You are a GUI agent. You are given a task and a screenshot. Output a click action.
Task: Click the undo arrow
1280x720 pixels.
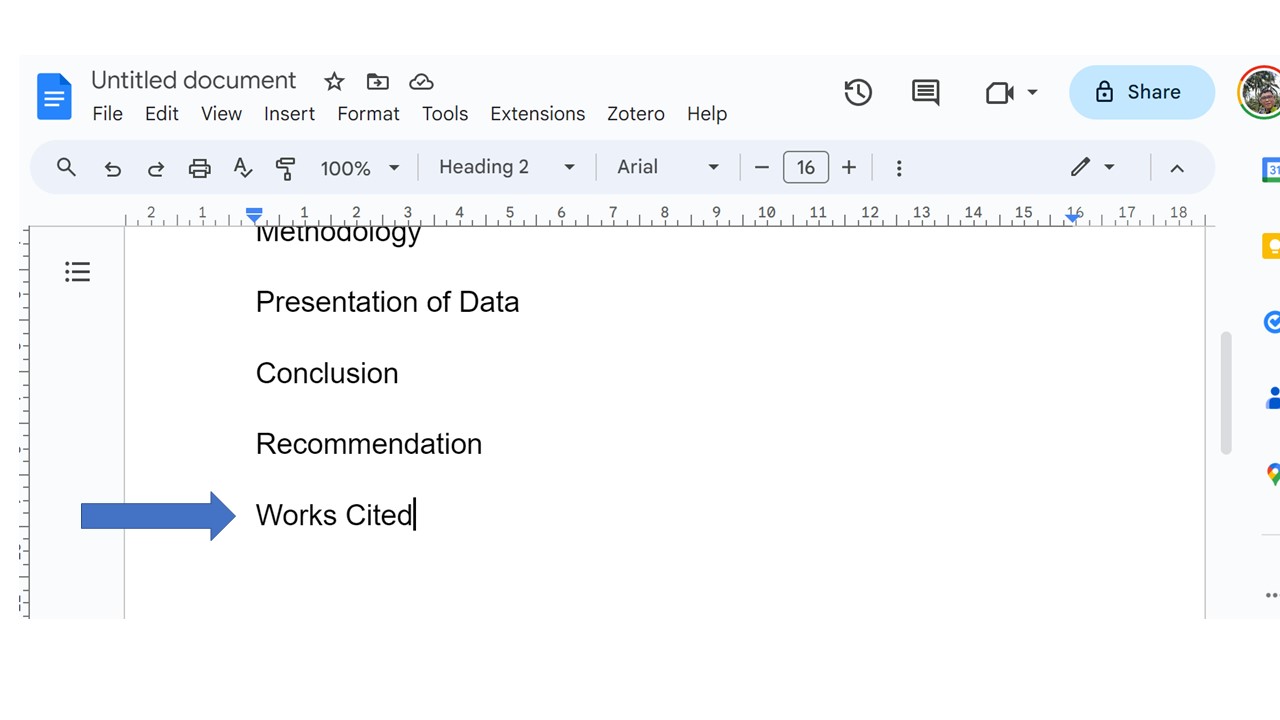coord(113,168)
